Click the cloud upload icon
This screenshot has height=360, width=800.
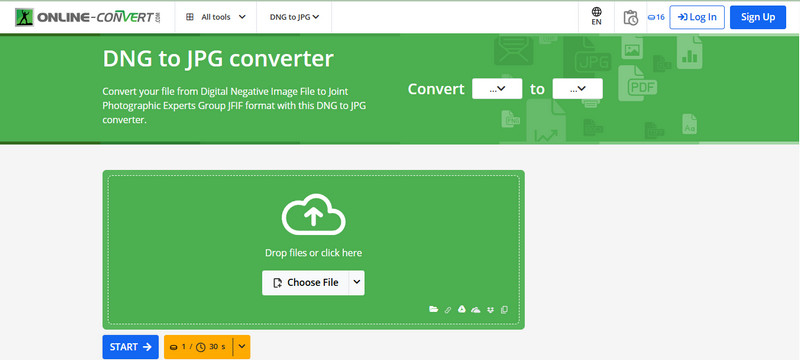click(x=313, y=215)
